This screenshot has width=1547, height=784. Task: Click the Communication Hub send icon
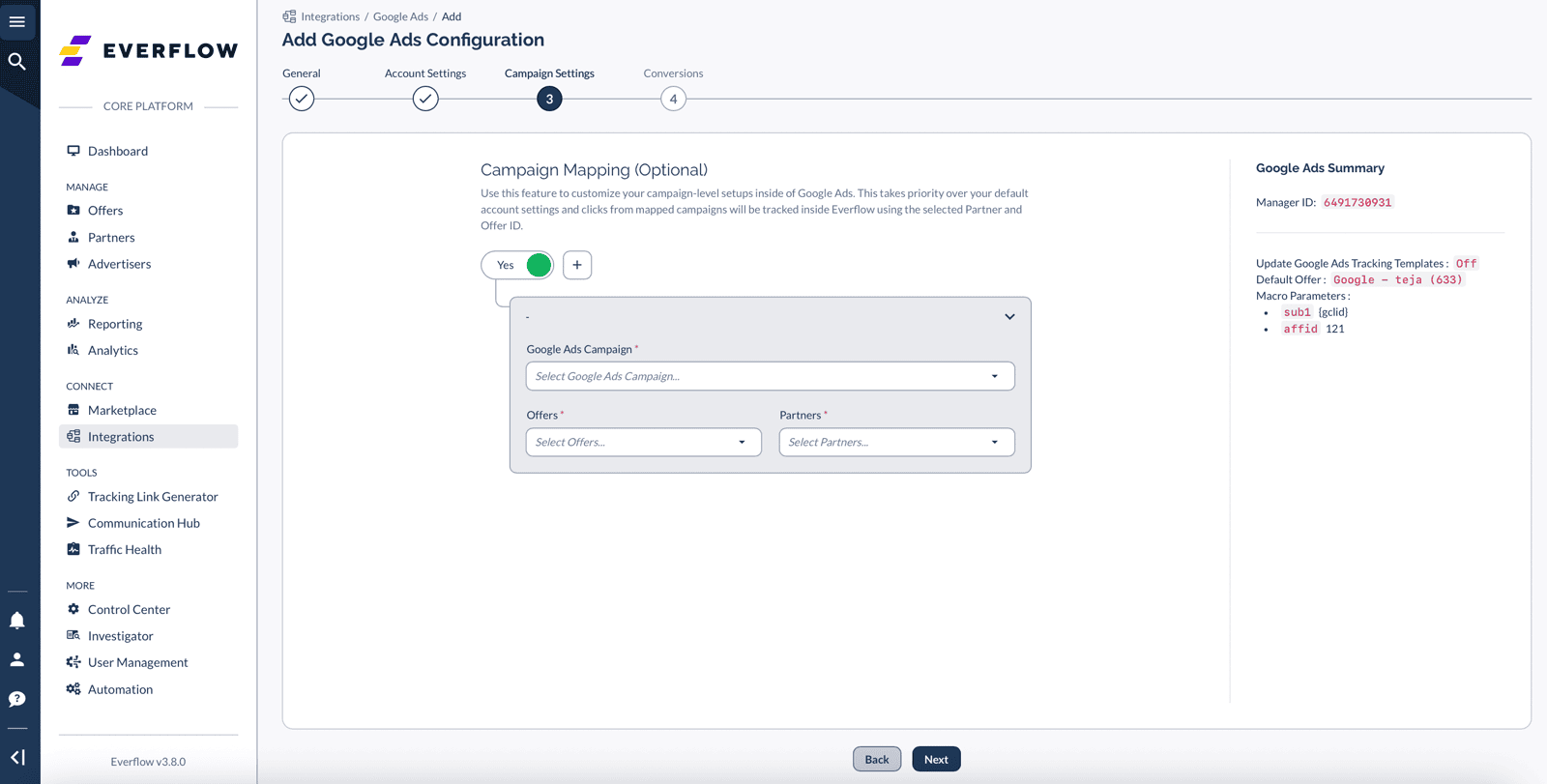73,523
